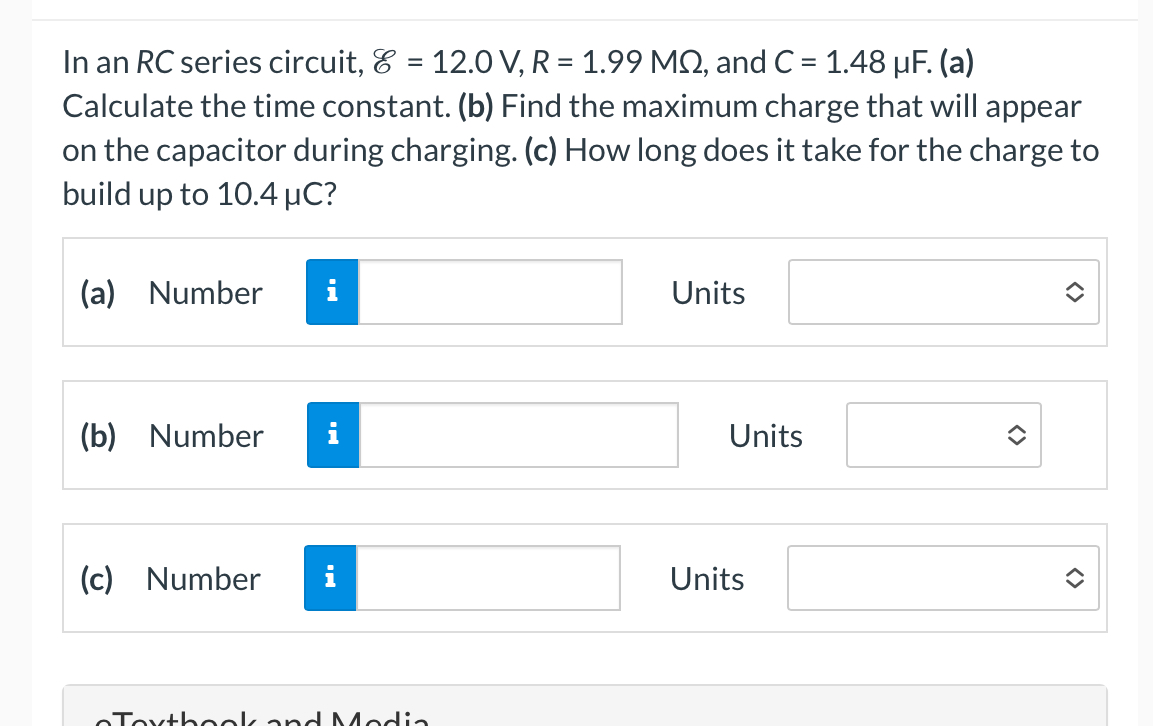Click inside the part (c) Number answer field
The height and width of the screenshot is (726, 1153).
point(489,578)
